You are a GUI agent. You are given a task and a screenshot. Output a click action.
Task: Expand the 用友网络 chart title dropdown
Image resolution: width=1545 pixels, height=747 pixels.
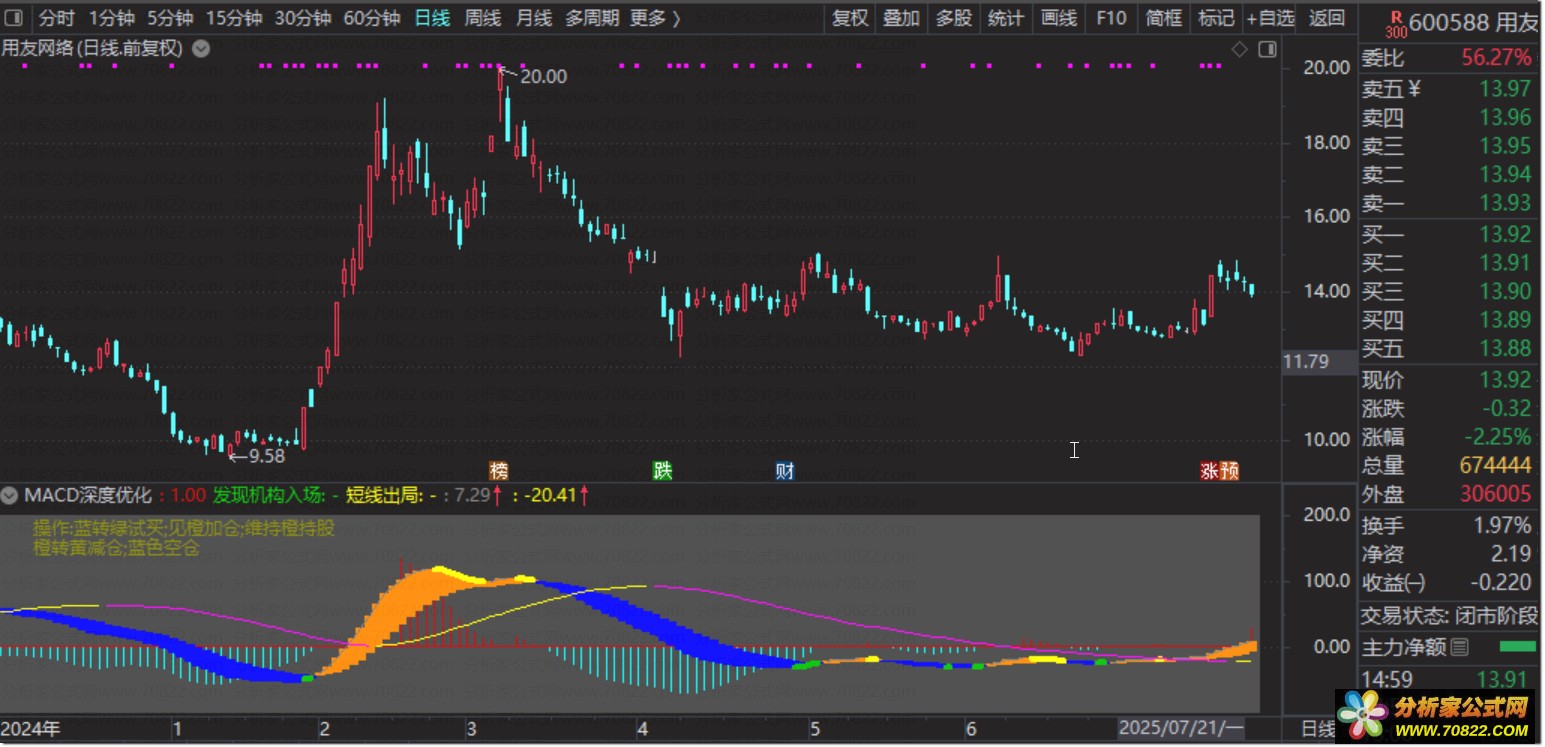pos(201,48)
